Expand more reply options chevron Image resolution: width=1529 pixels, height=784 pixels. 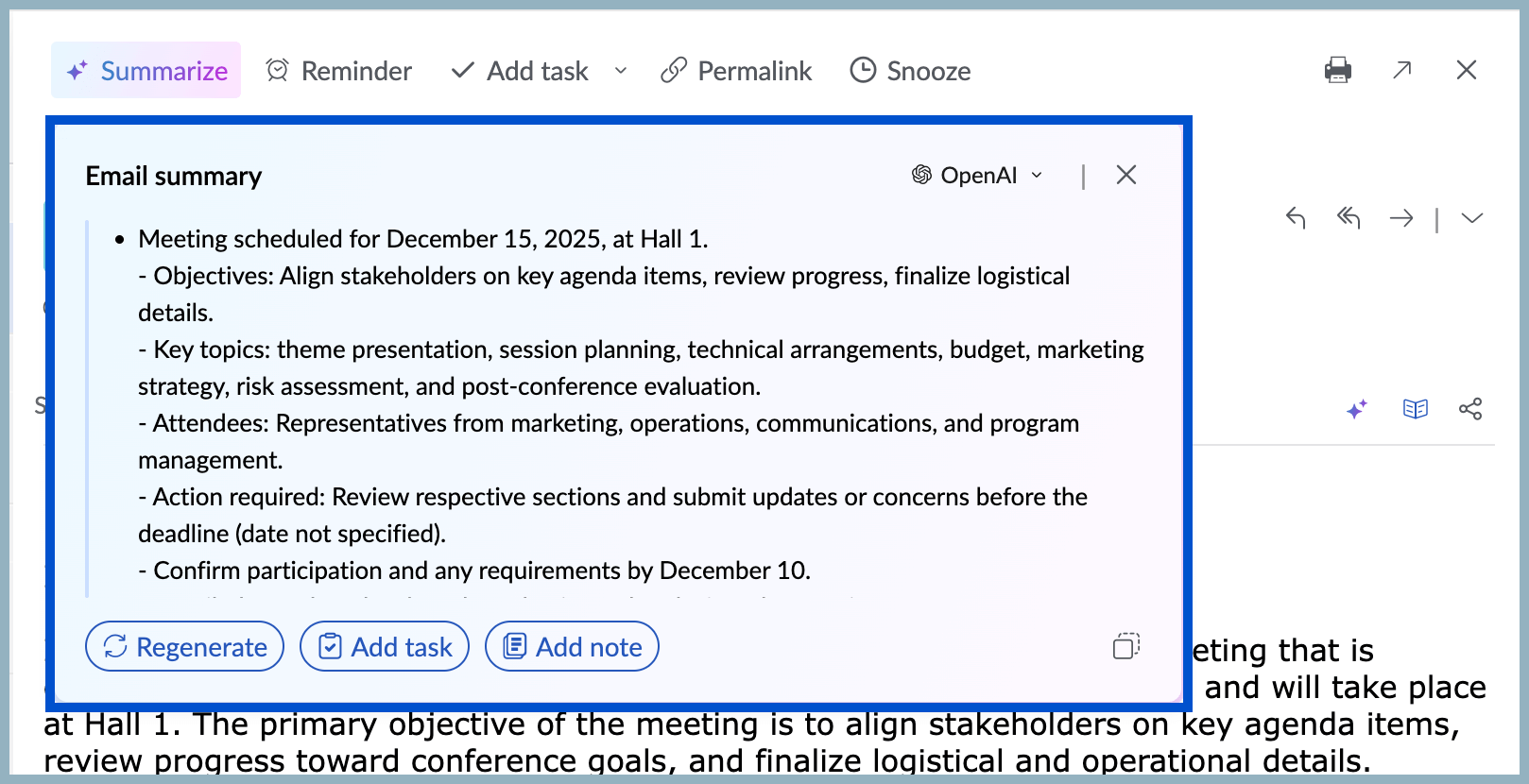[x=1471, y=218]
